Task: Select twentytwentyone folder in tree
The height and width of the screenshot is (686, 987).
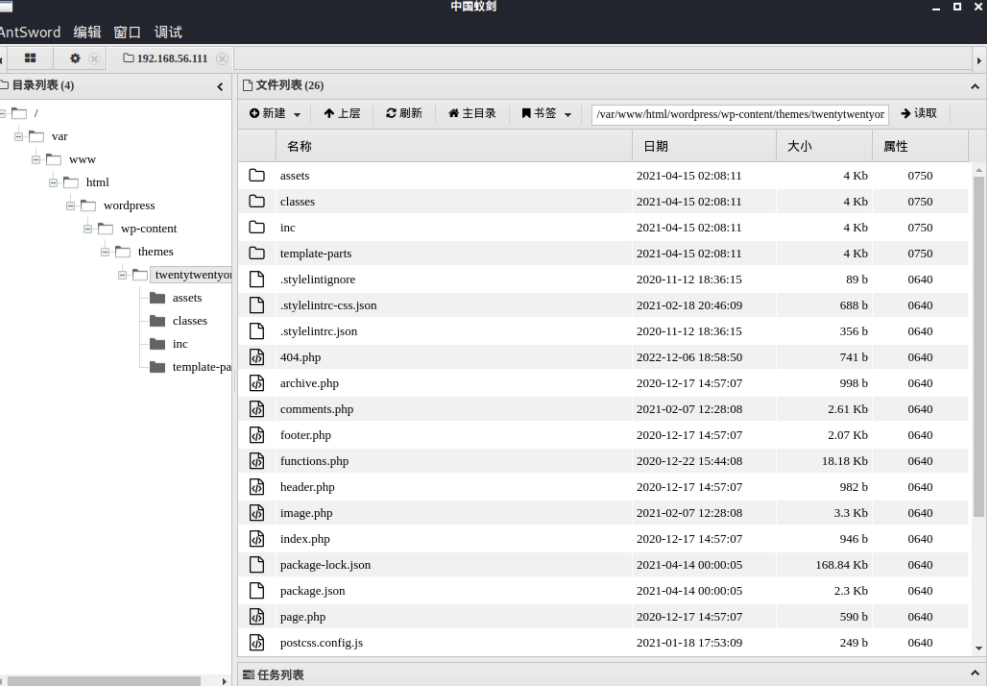Action: [x=193, y=275]
